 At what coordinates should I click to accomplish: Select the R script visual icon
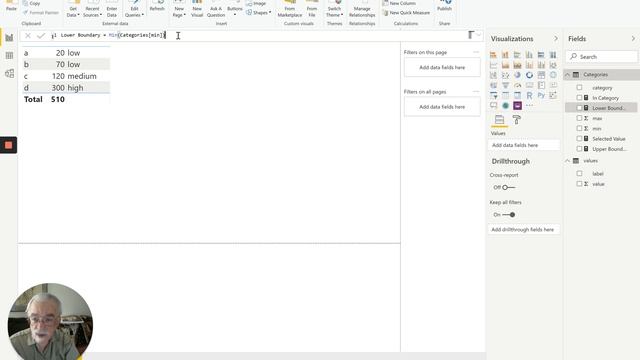click(x=529, y=96)
